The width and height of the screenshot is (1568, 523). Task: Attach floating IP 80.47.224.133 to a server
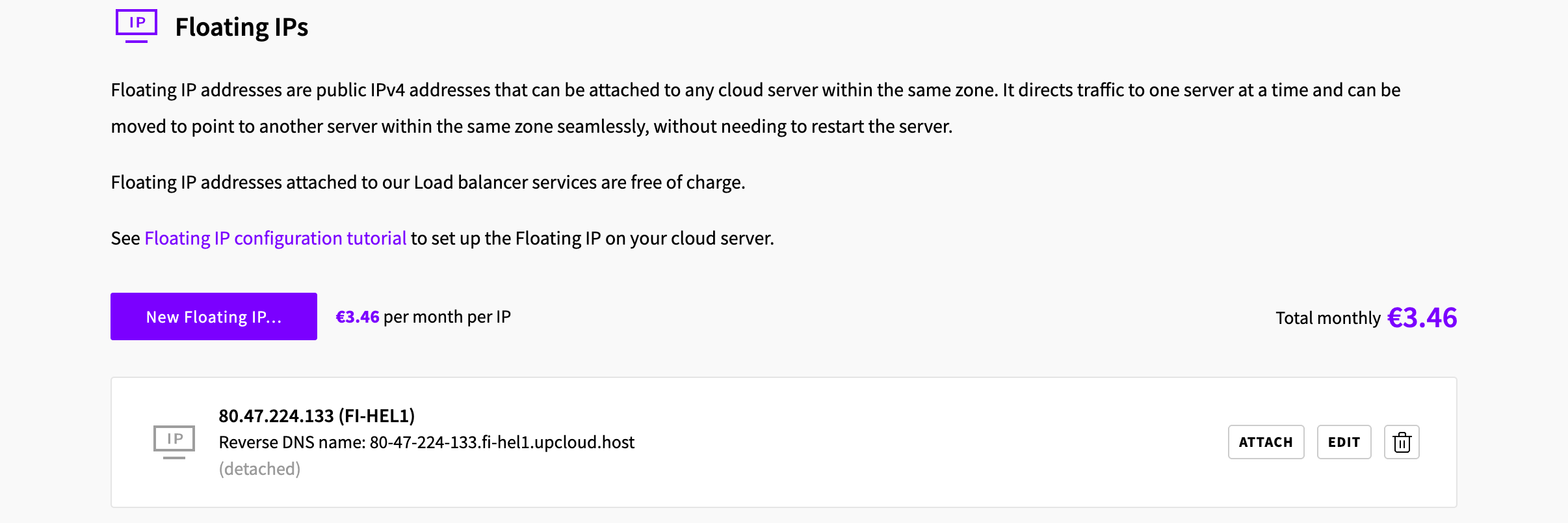[x=1266, y=442]
